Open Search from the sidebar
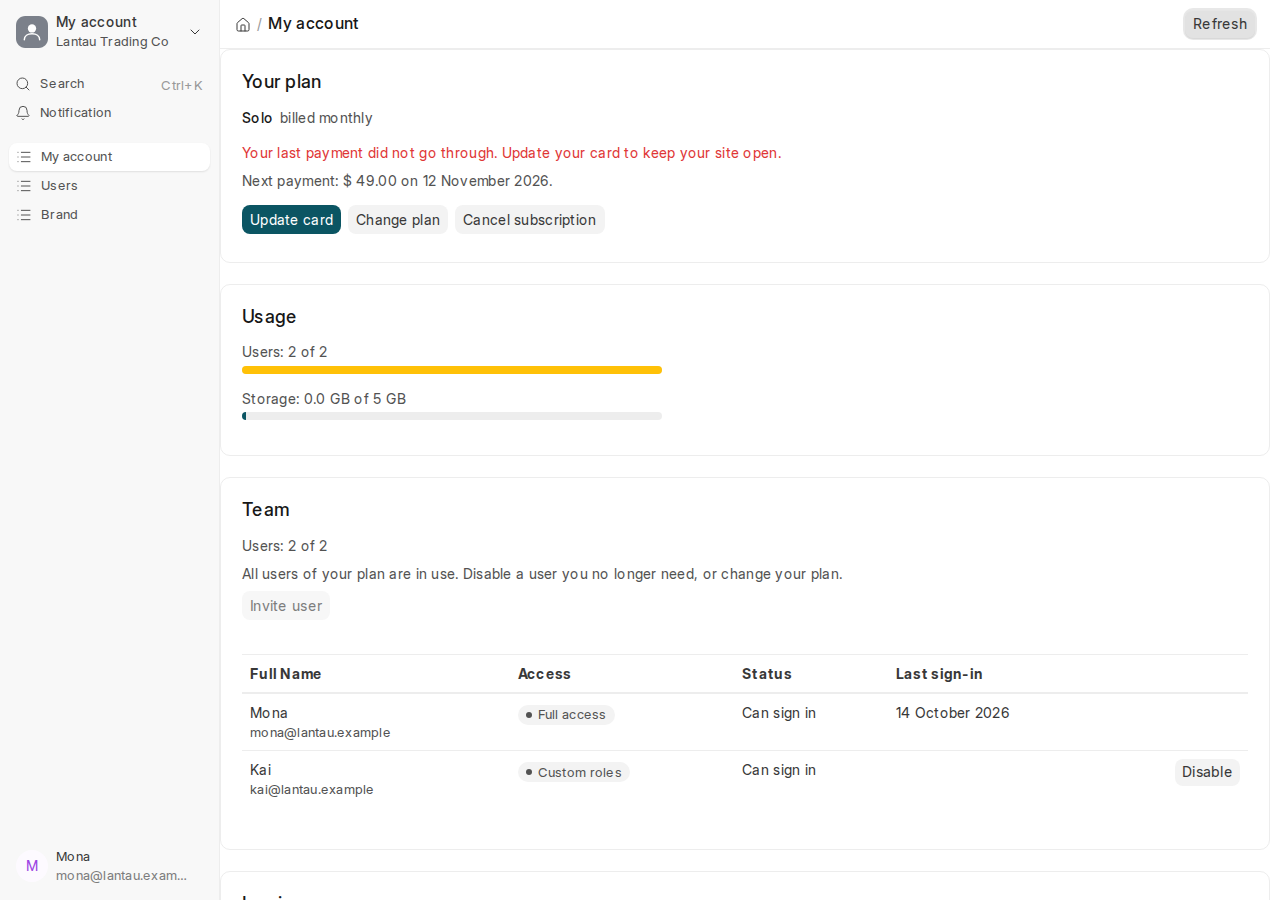The height and width of the screenshot is (900, 1280). (110, 84)
